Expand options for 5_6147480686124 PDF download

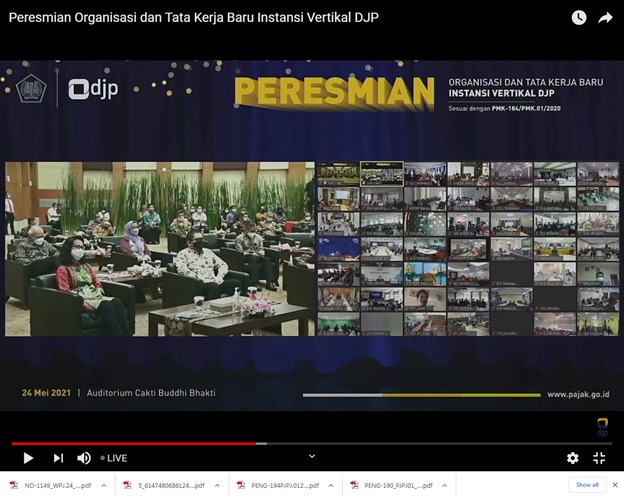218,485
